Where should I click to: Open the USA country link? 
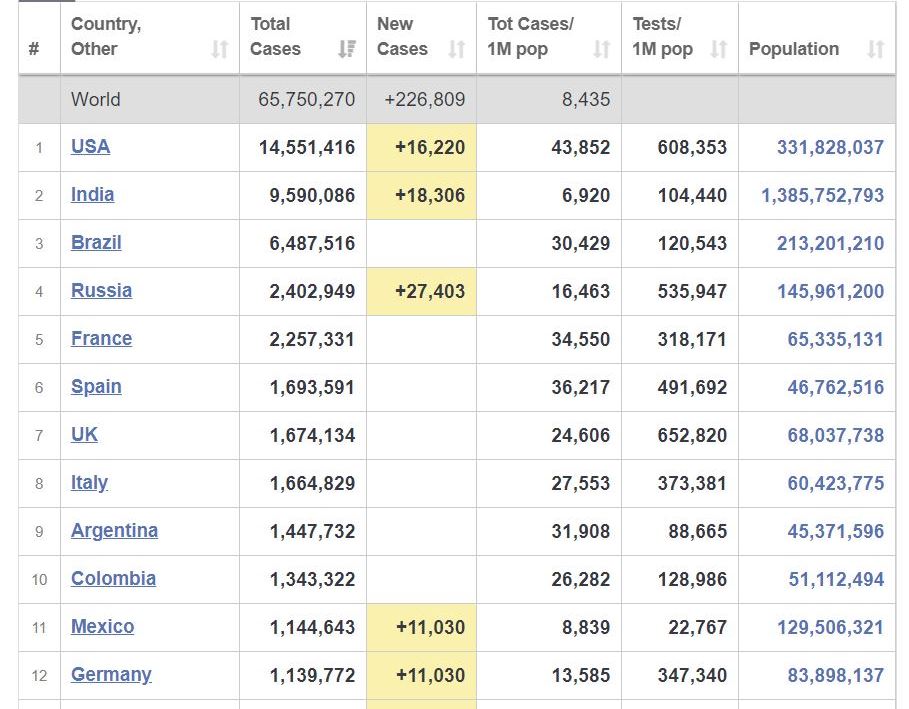point(90,147)
